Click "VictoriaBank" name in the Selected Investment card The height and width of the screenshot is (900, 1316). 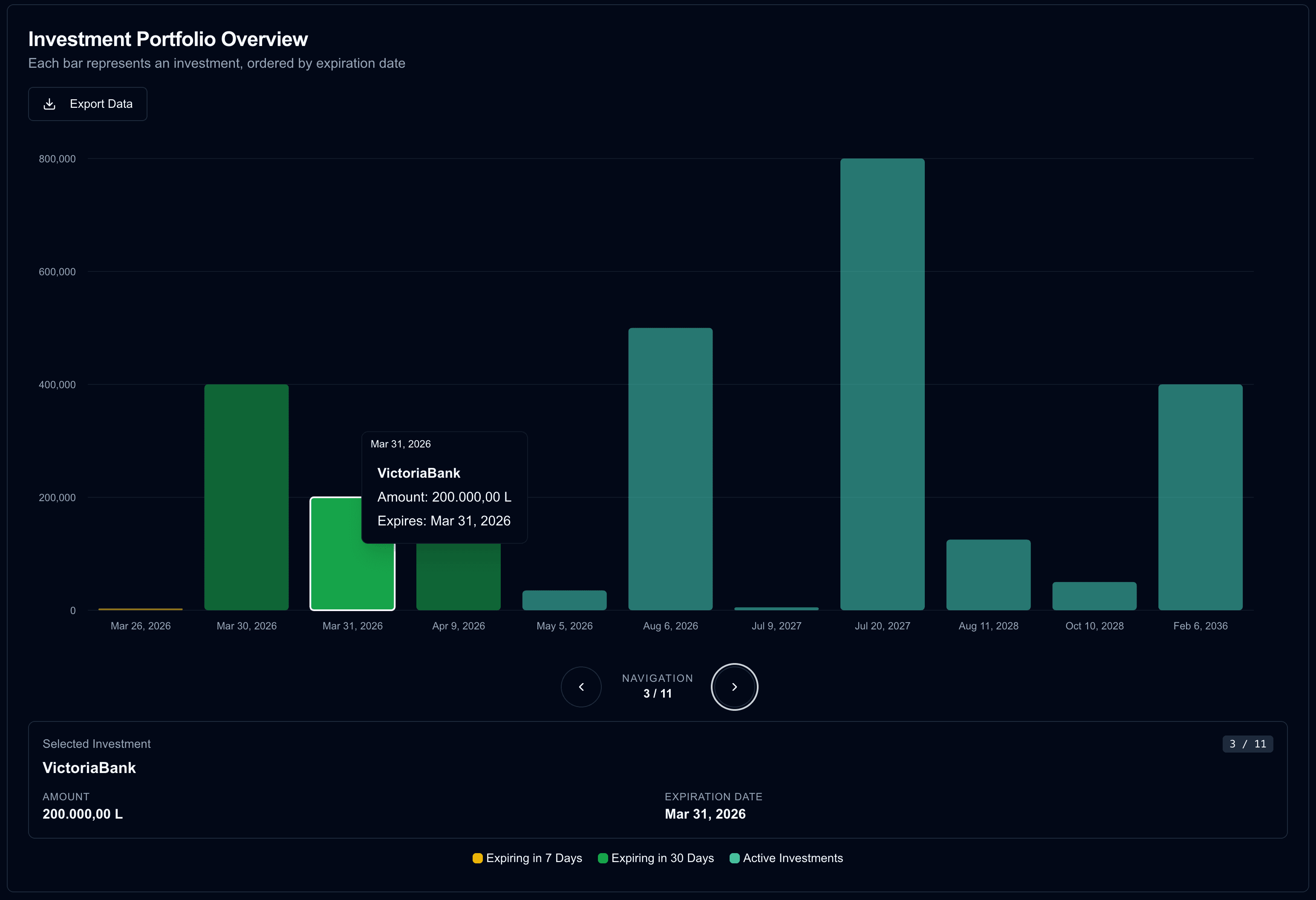click(89, 767)
